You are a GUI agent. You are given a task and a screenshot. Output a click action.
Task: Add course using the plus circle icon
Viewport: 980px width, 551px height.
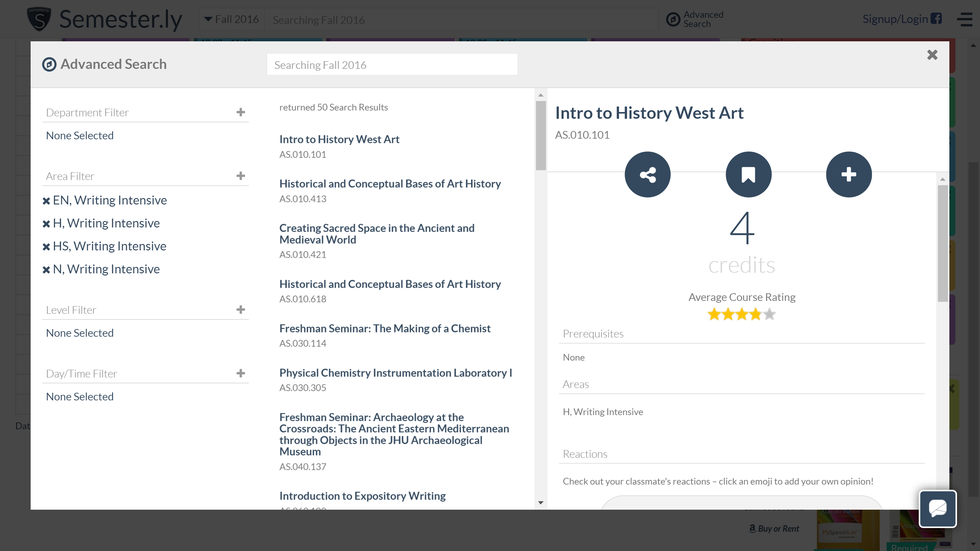(848, 175)
